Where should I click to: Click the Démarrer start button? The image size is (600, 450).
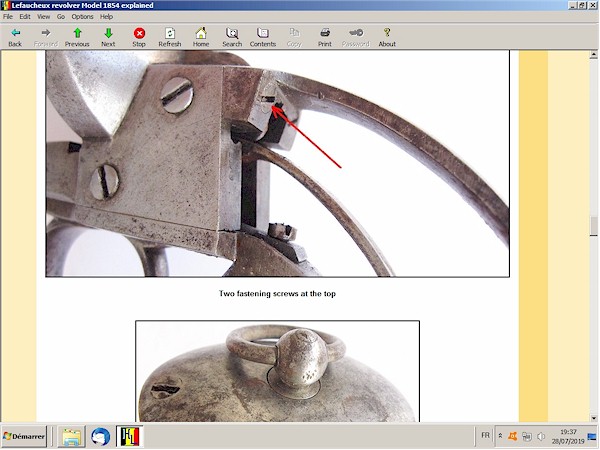[24, 436]
